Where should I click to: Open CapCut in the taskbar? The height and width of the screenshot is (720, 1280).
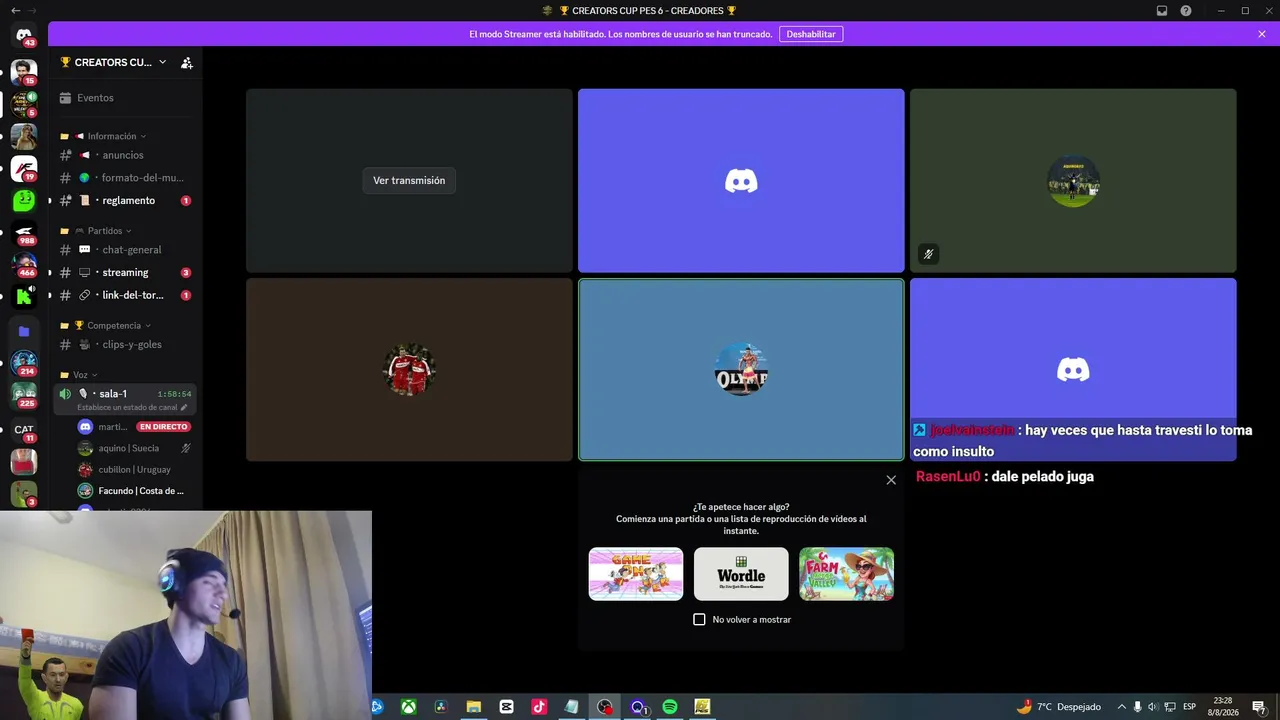click(x=506, y=707)
